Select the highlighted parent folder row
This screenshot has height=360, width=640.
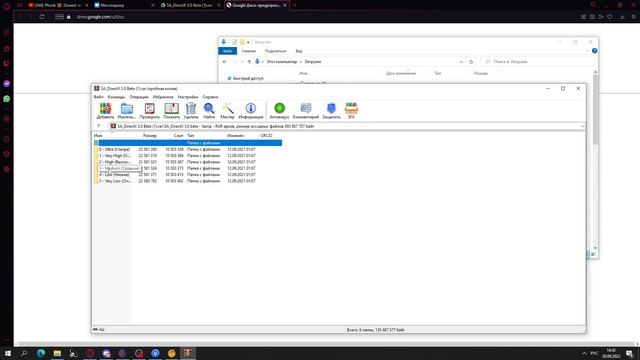tap(188, 143)
